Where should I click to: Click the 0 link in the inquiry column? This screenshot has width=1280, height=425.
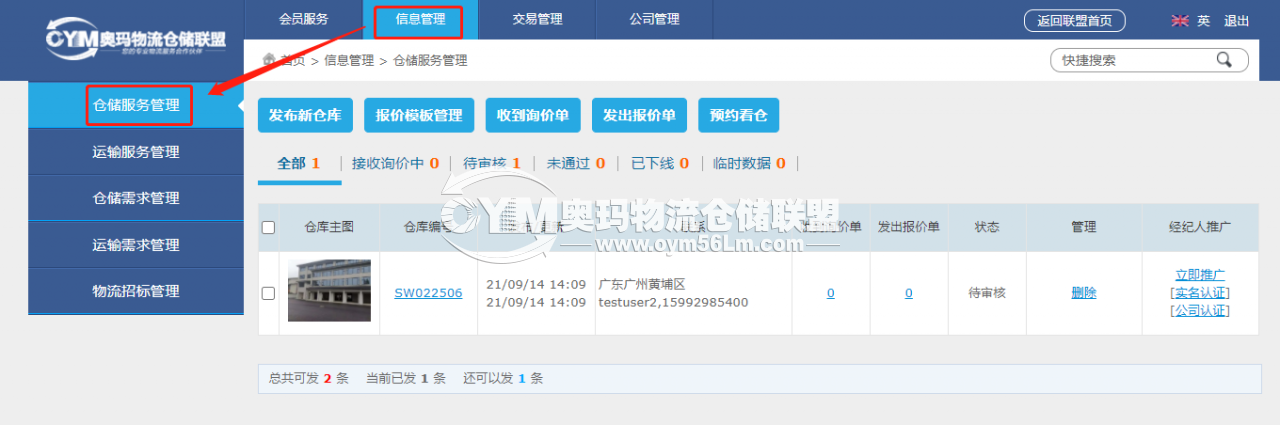(830, 293)
